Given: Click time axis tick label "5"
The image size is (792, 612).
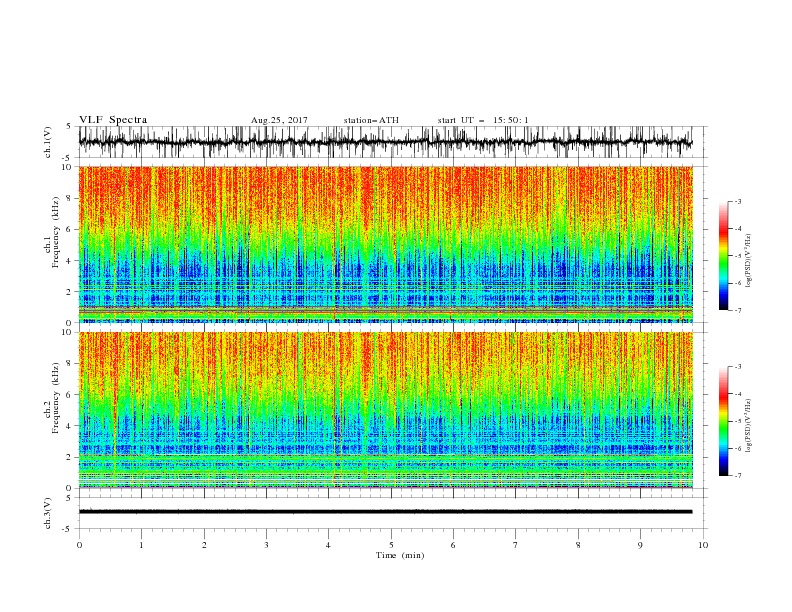Looking at the screenshot, I should point(391,545).
